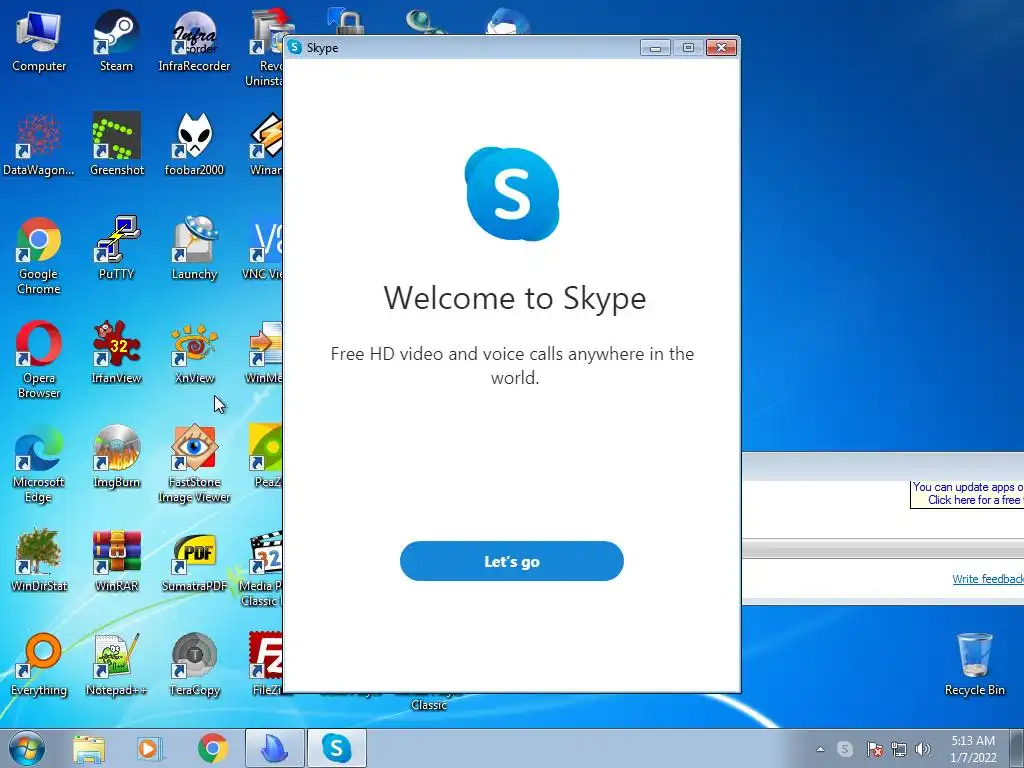
Task: Click the Skype system tray icon
Action: tap(844, 749)
